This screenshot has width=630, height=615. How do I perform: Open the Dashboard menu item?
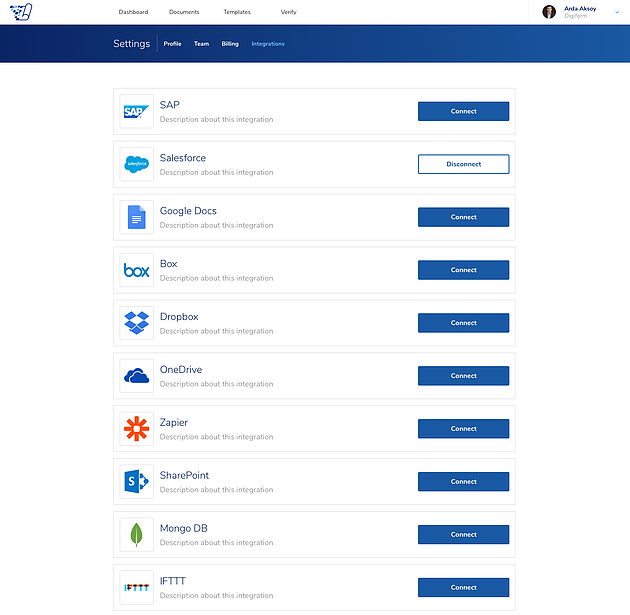133,12
